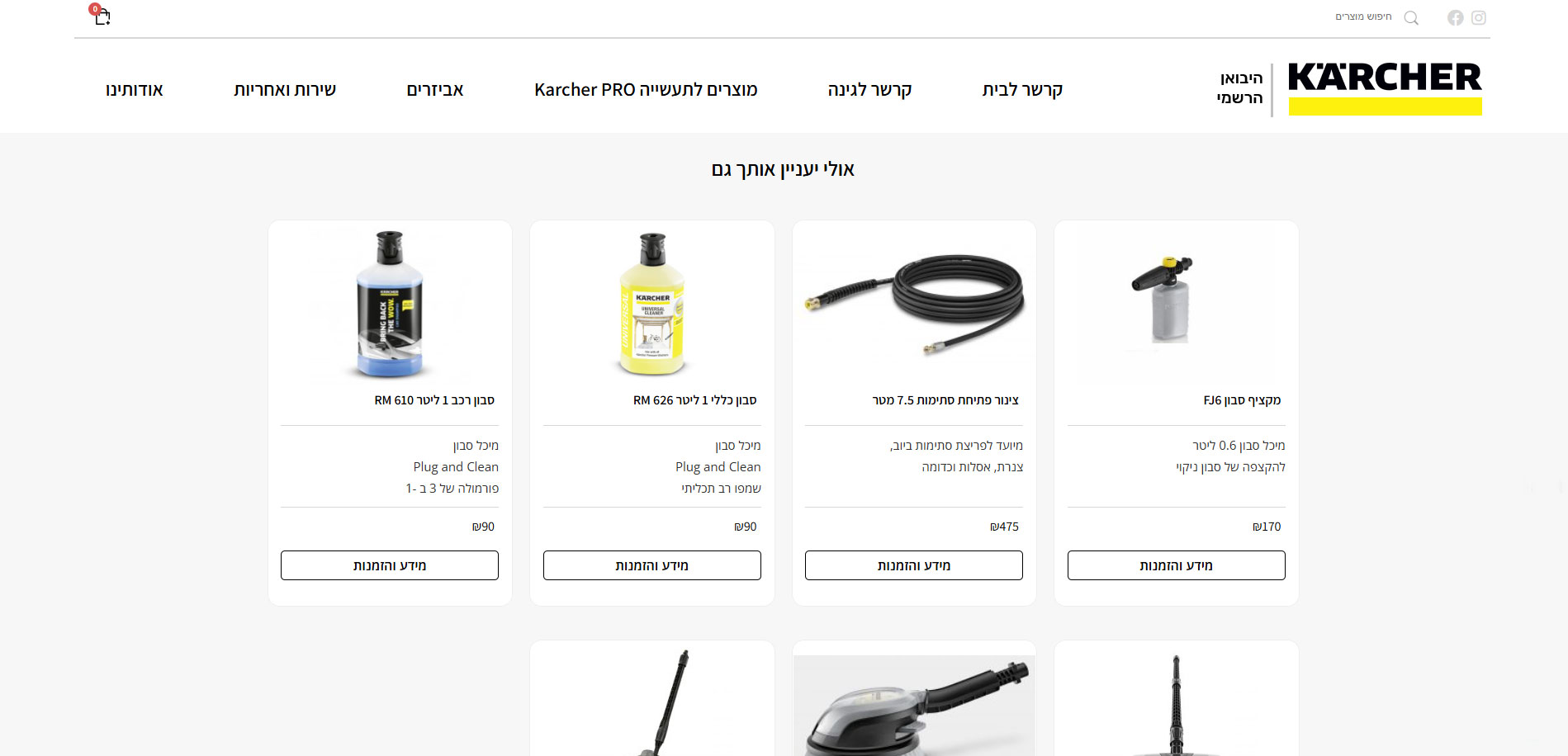Open the קרשר לגינה menu
The width and height of the screenshot is (1568, 756).
[869, 89]
